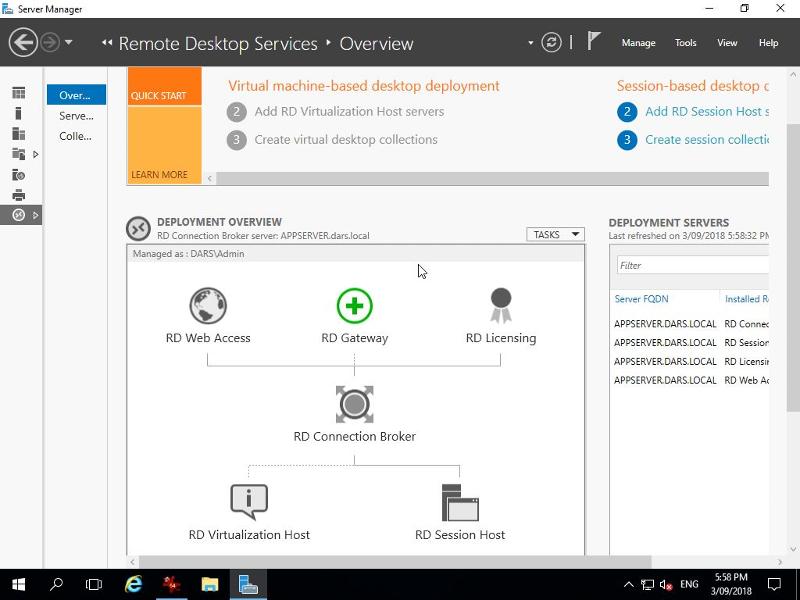Screen dimensions: 800x600
Task: Click the Add RD Session Host servers link
Action: click(707, 111)
